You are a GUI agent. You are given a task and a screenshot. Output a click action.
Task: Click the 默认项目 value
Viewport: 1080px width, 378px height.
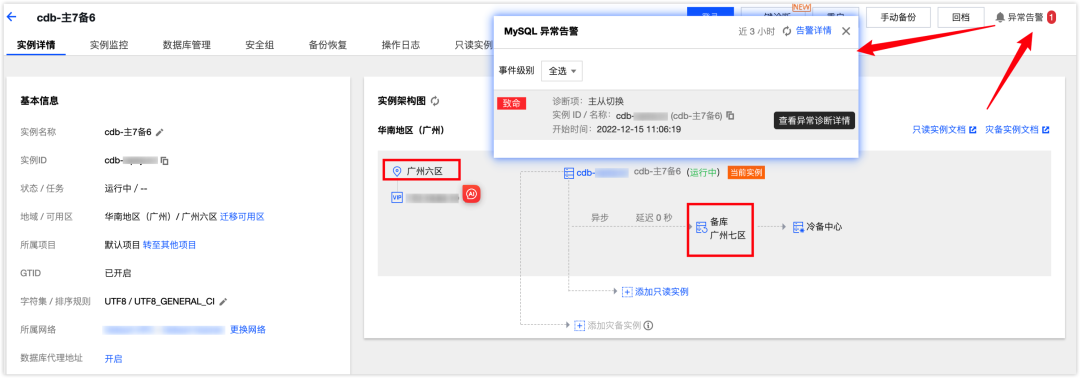click(122, 245)
